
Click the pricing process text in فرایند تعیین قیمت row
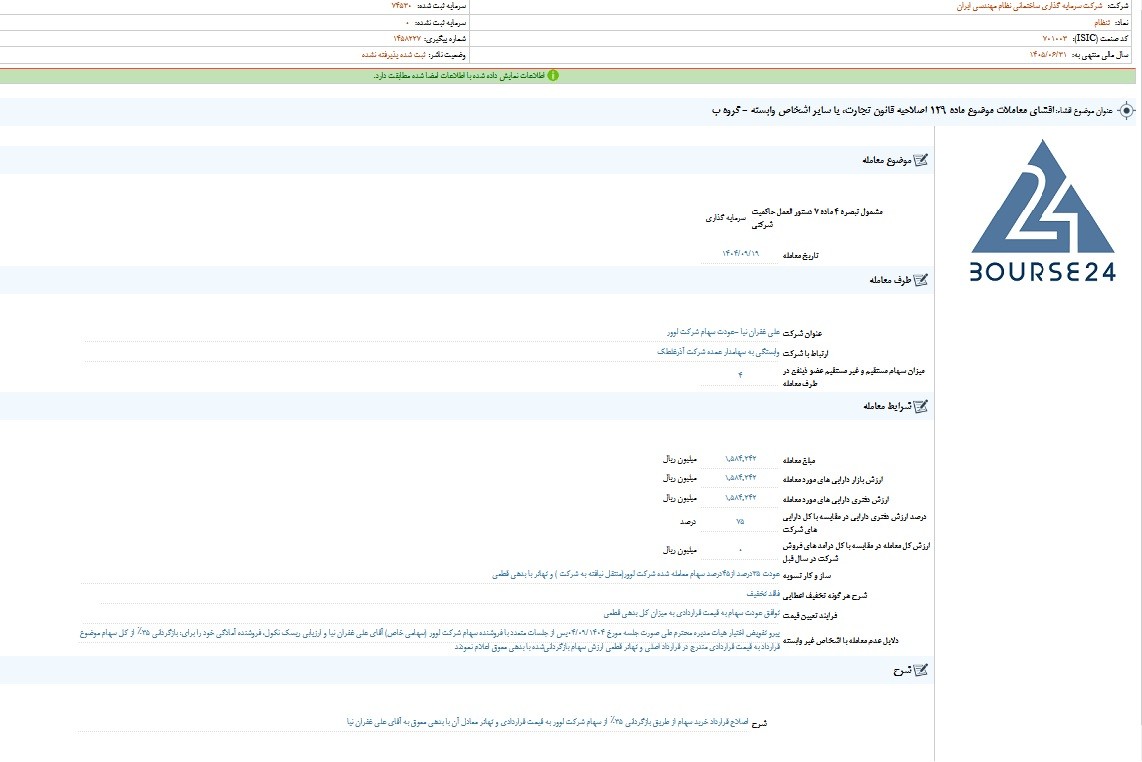[x=692, y=613]
